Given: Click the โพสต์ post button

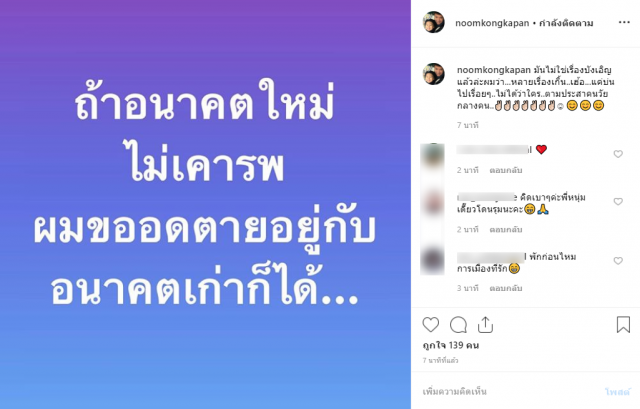Looking at the screenshot, I should tap(618, 392).
